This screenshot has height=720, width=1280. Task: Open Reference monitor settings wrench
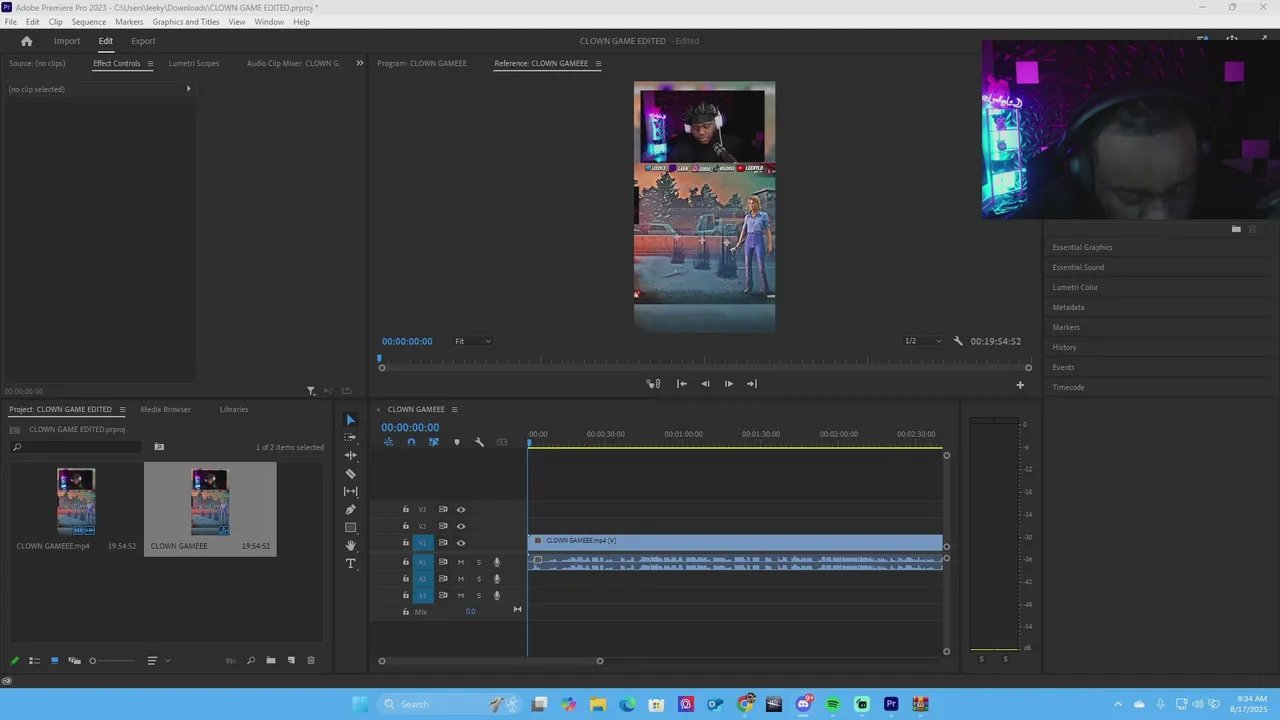pyautogui.click(x=958, y=341)
